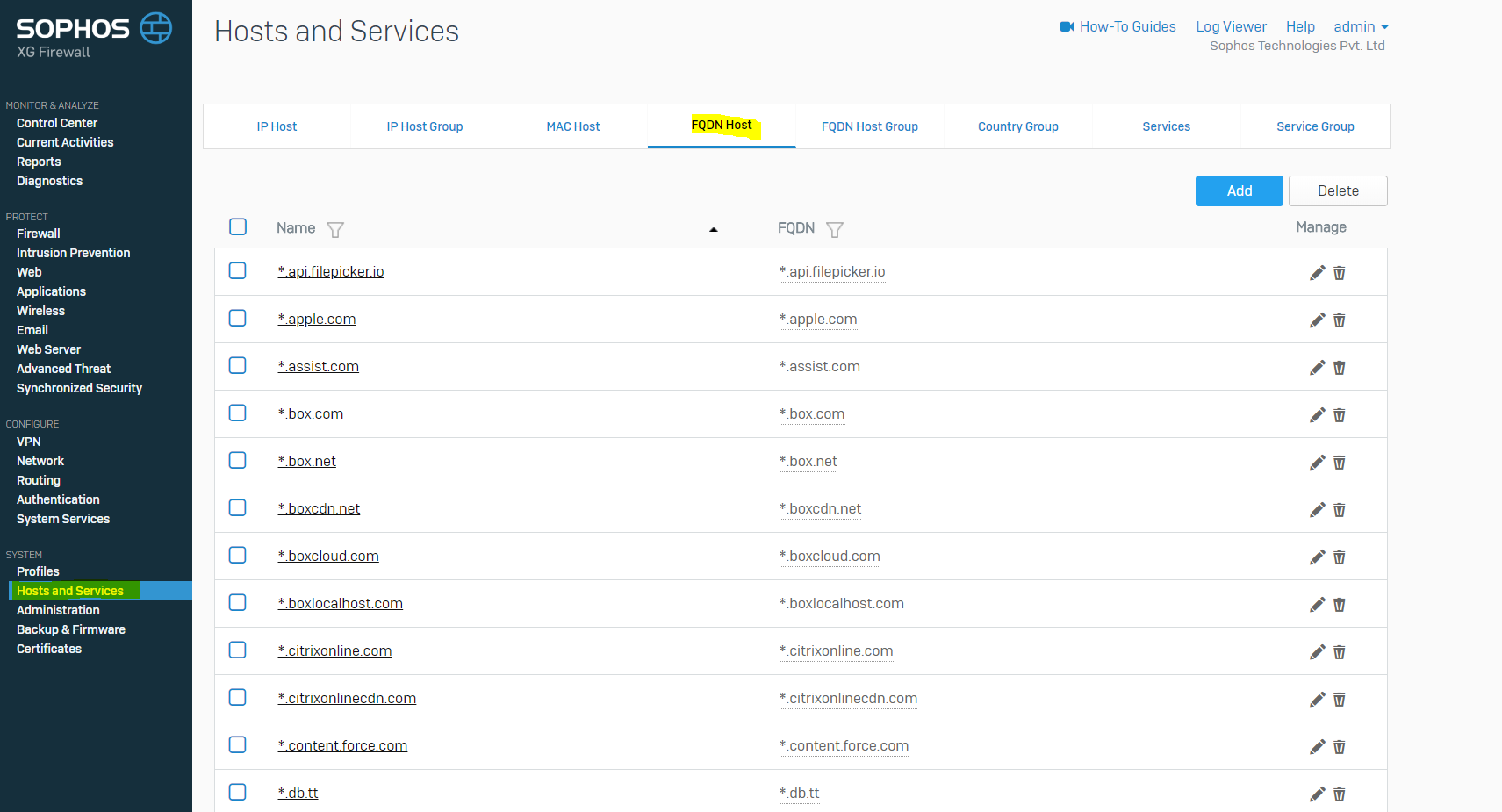1502x812 pixels.
Task: Edit the *.boxcdn.net row
Action: click(1317, 510)
